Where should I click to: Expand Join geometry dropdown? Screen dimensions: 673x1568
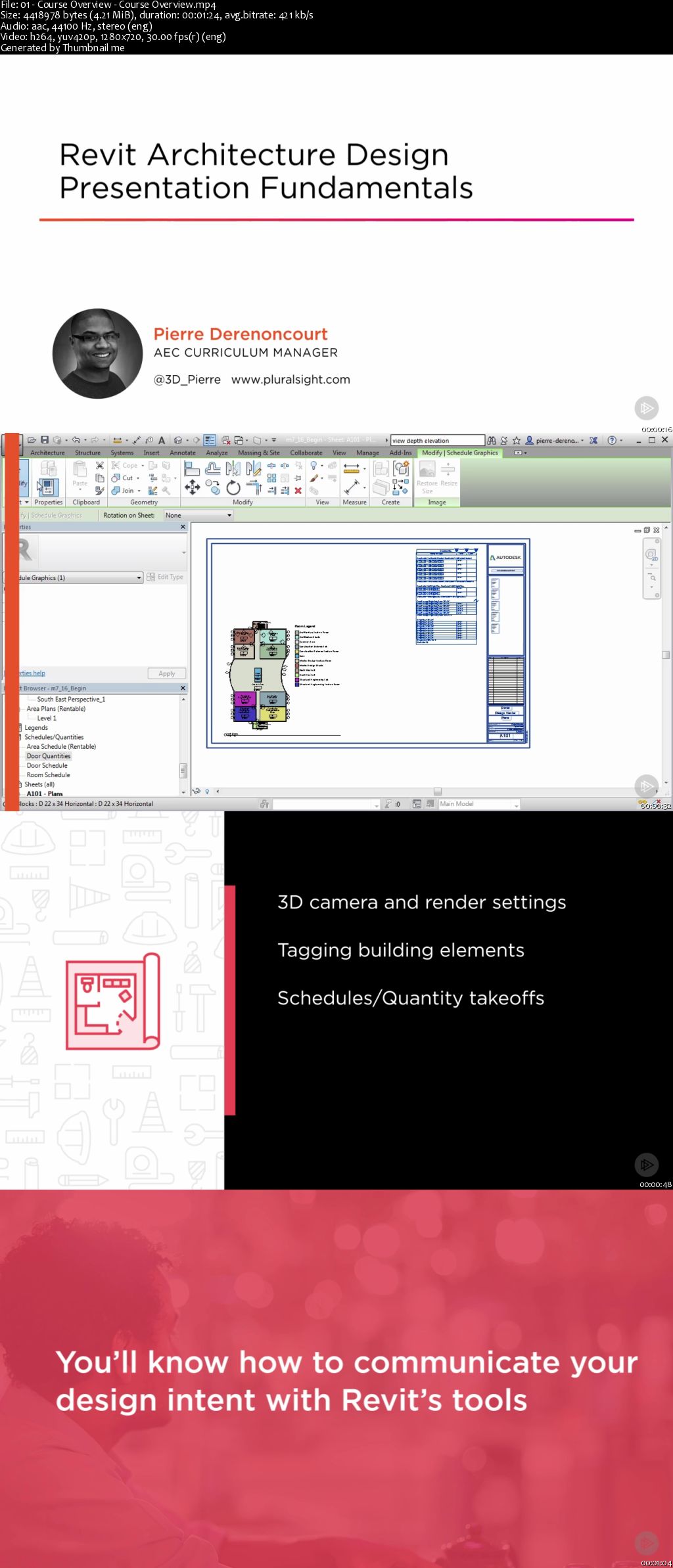(x=139, y=491)
